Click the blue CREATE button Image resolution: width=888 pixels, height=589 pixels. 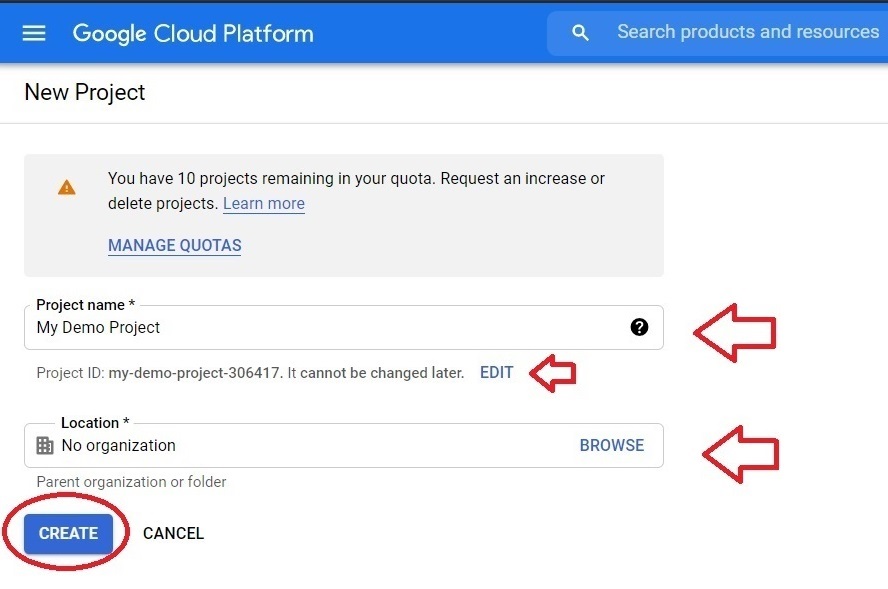point(69,533)
